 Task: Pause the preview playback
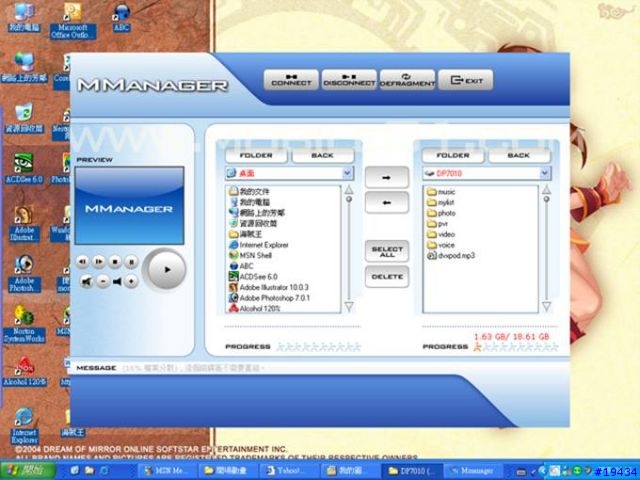(131, 262)
